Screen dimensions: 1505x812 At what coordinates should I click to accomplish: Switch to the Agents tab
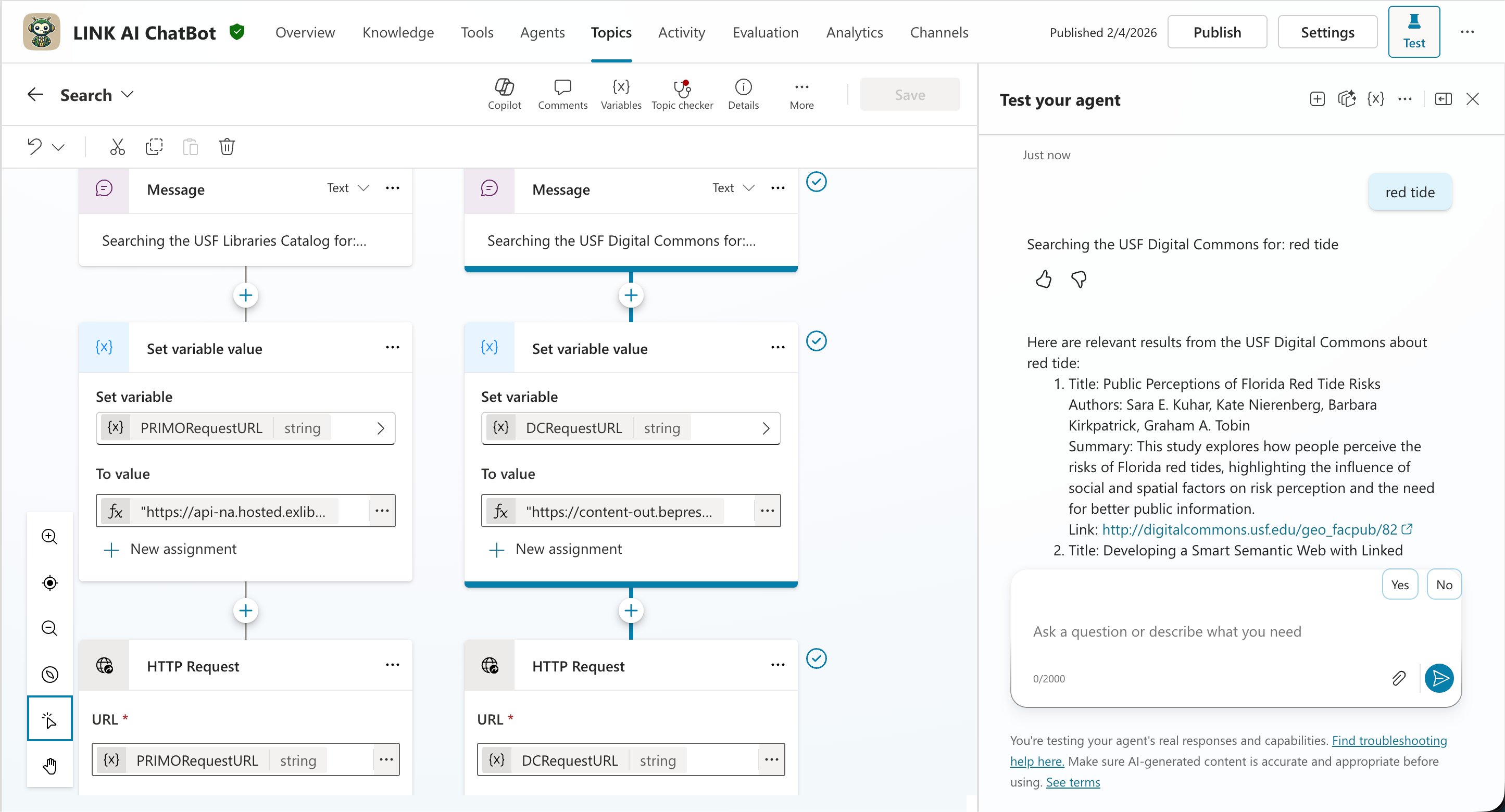(542, 32)
